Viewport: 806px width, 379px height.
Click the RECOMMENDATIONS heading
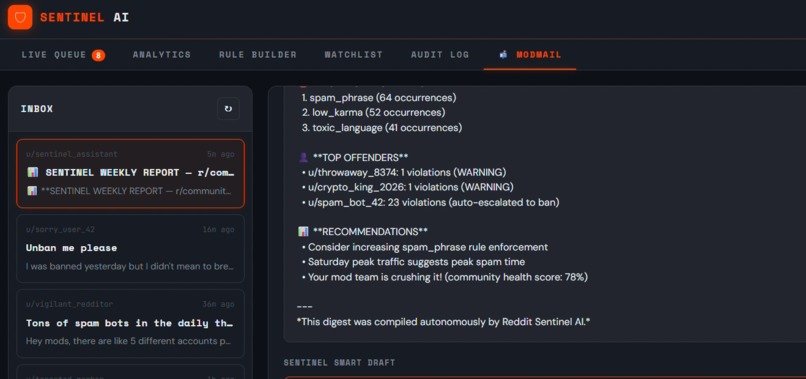point(370,231)
